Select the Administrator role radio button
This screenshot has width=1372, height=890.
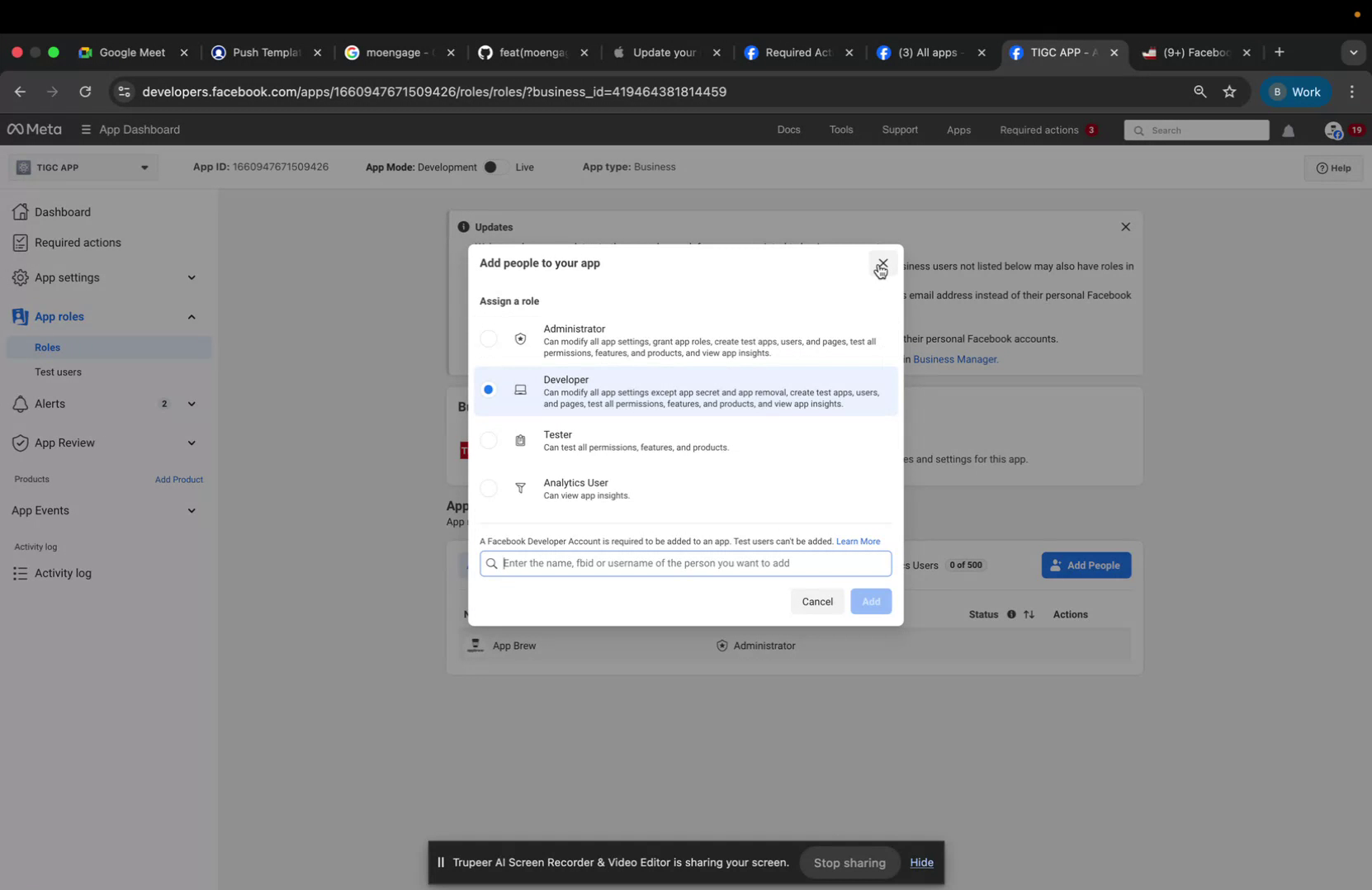(488, 338)
